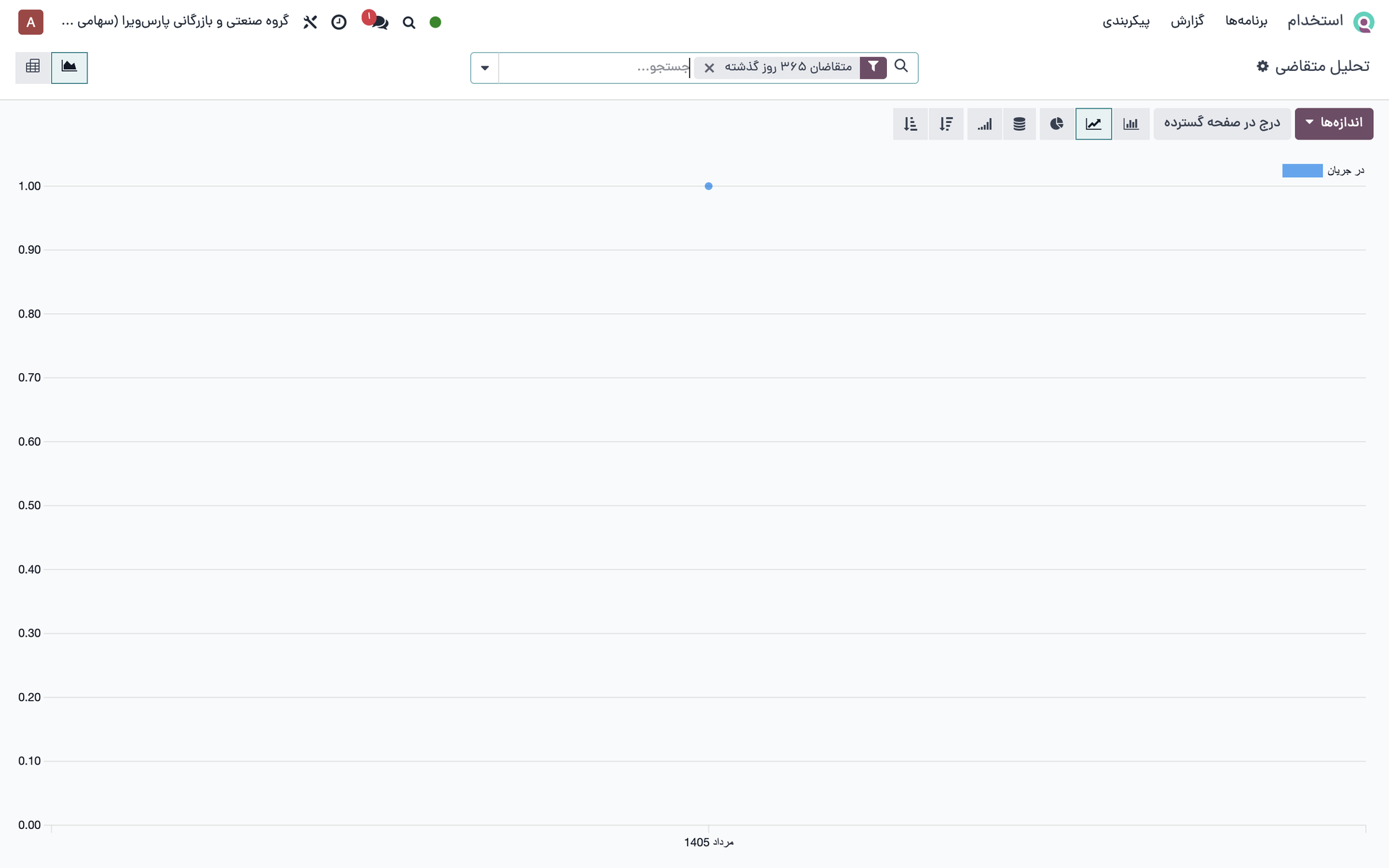Open the پیکربندی menu
Screen dimensions: 1389x868
[1126, 21]
